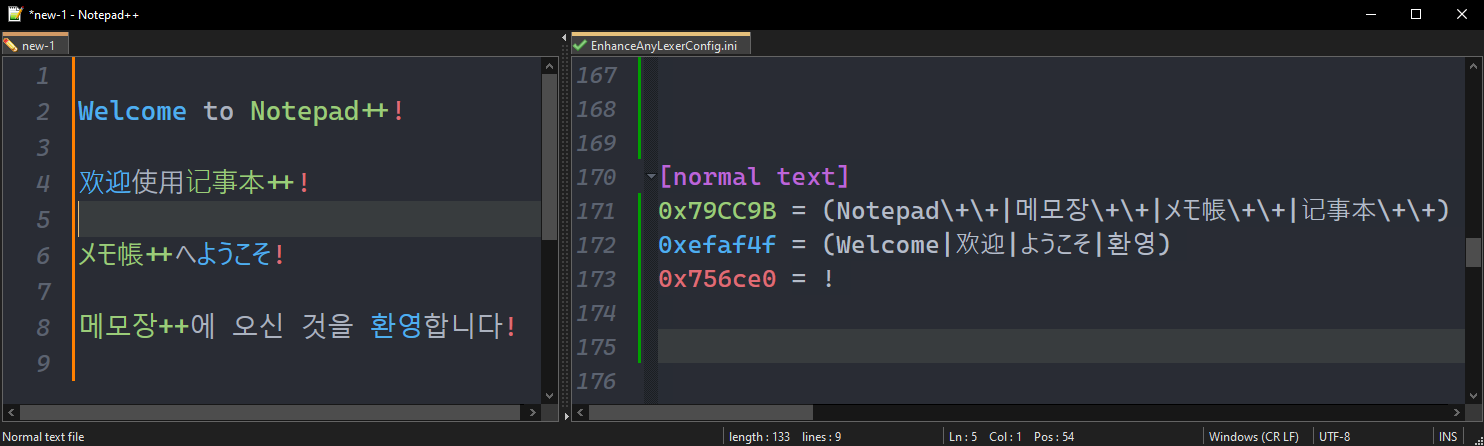This screenshot has height=446, width=1484.
Task: Click line number 175 in right pane
Action: 598,348
